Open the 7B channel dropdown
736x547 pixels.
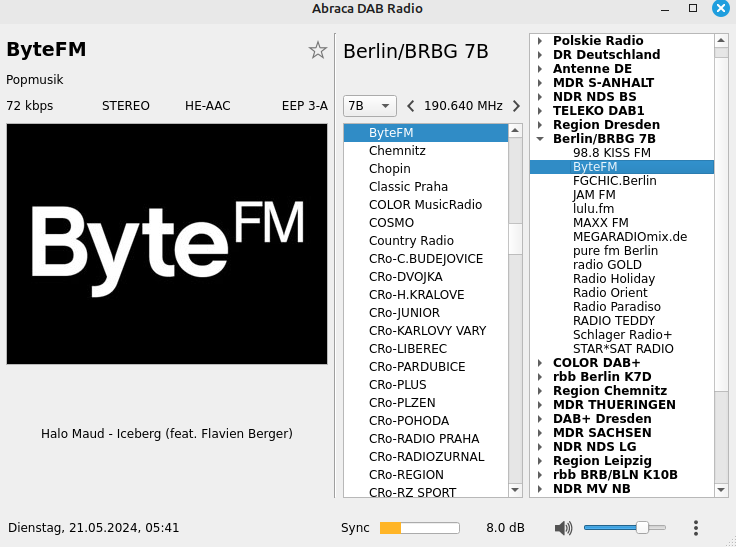369,106
